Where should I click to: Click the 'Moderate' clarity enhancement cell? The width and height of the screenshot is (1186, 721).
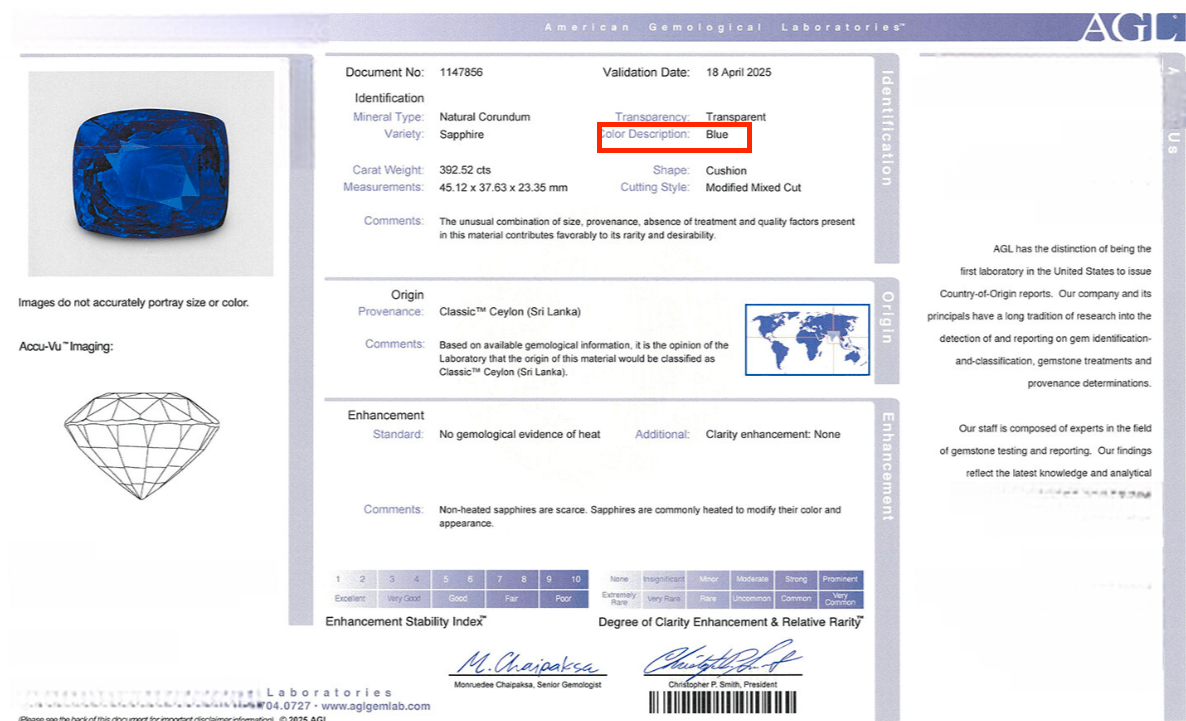[753, 580]
